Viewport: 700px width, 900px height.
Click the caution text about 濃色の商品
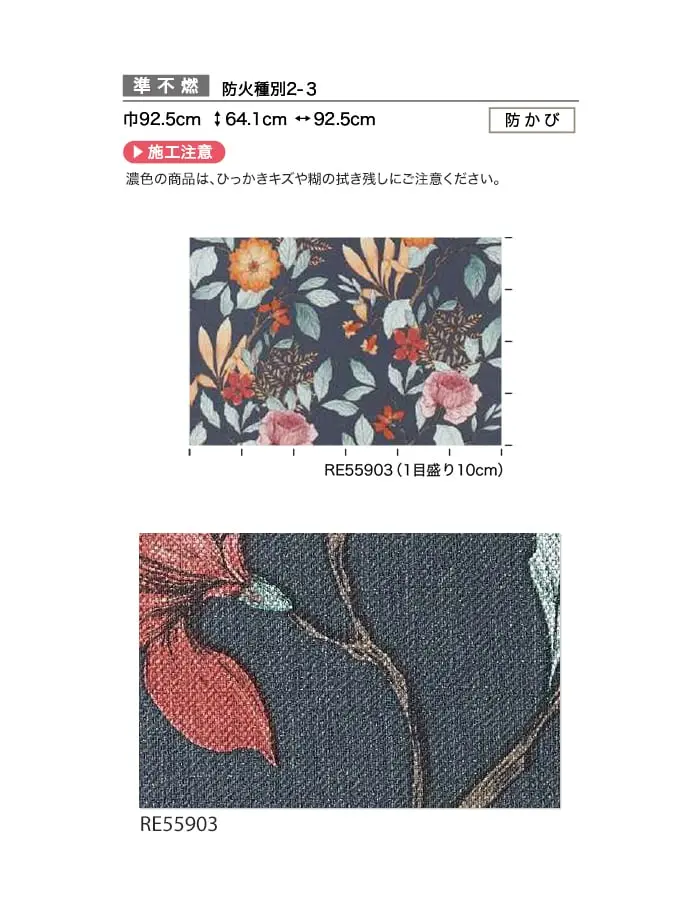point(314,179)
